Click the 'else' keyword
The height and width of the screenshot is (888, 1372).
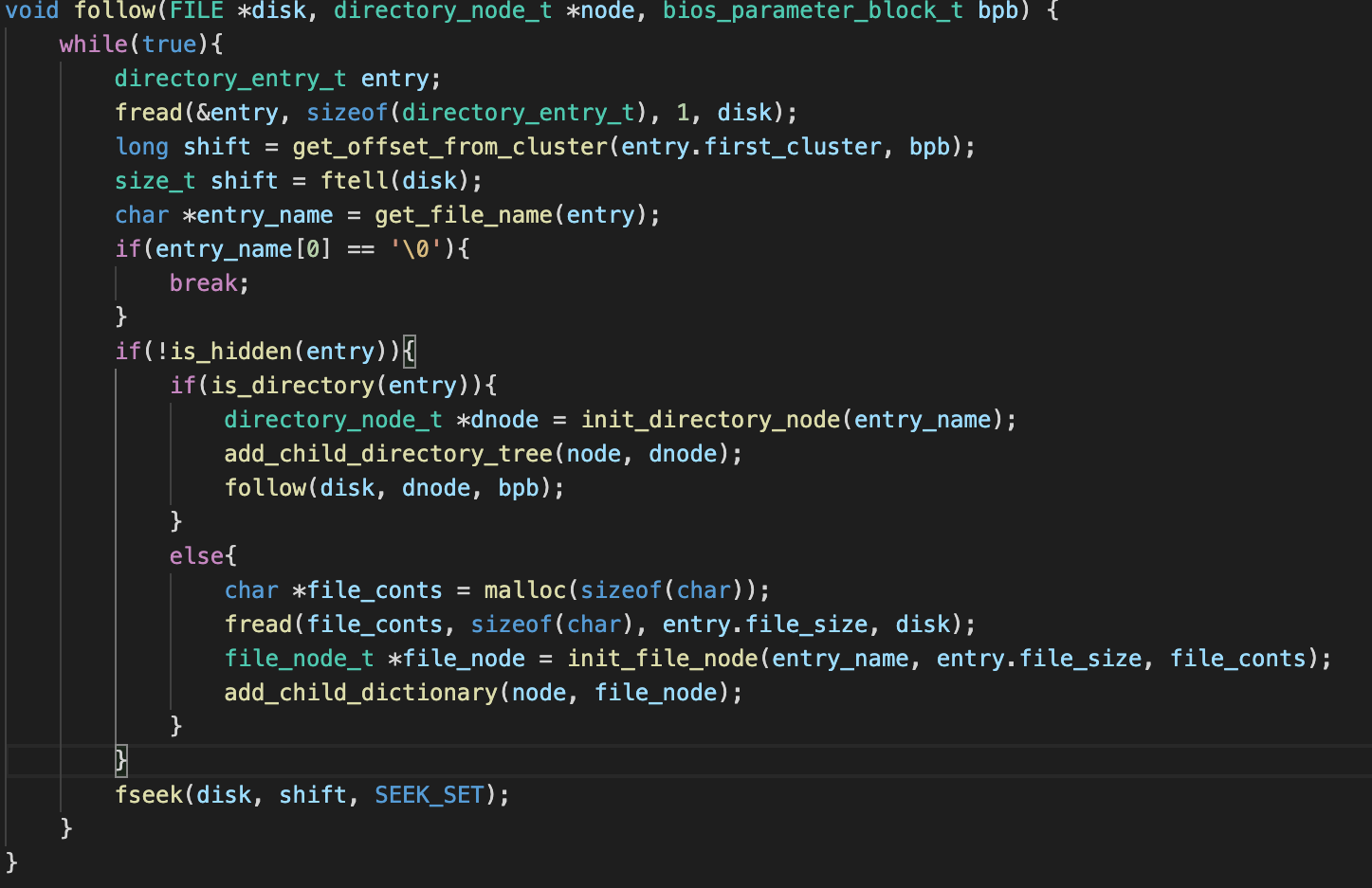point(196,556)
